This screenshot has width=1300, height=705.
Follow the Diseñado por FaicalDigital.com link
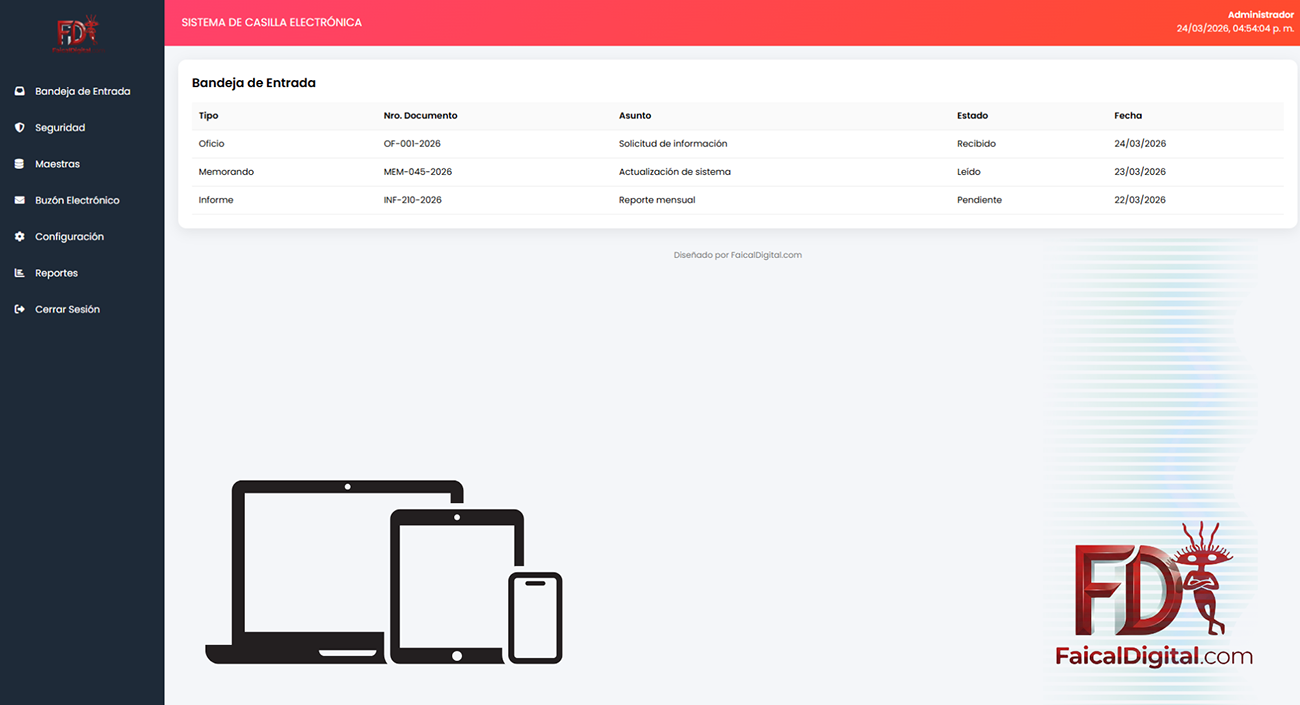coord(737,255)
